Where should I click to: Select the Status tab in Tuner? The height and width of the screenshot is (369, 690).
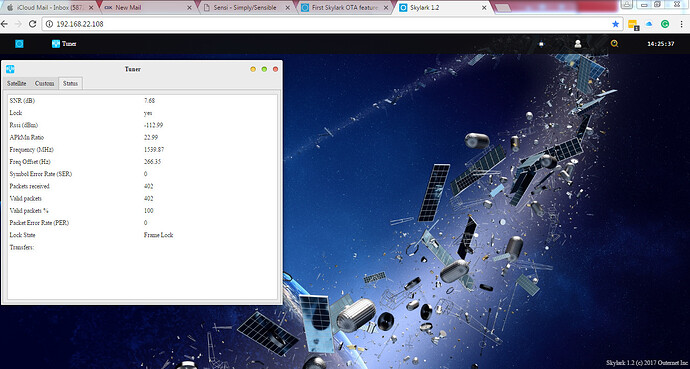point(70,84)
